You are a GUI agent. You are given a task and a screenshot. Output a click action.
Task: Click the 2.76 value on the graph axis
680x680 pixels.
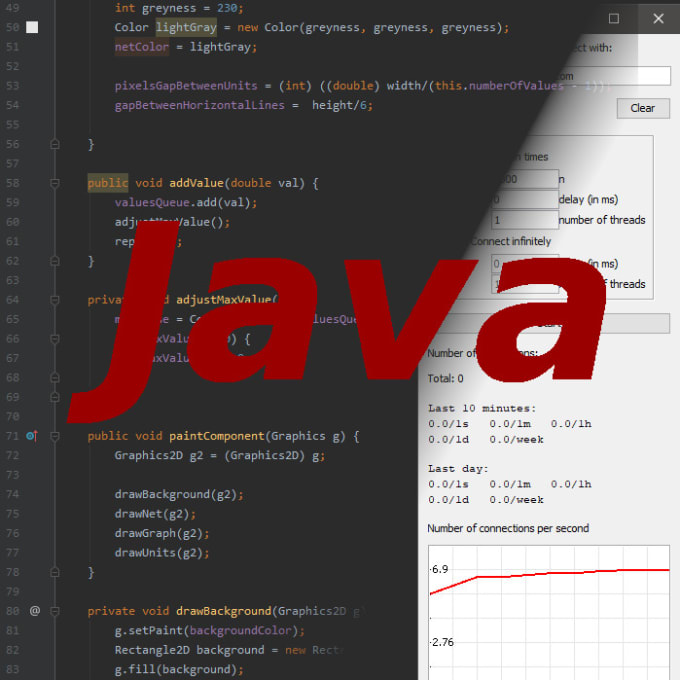pyautogui.click(x=443, y=642)
